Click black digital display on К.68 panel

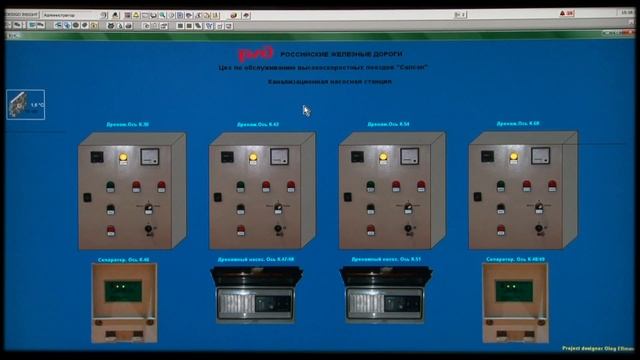tap(487, 156)
